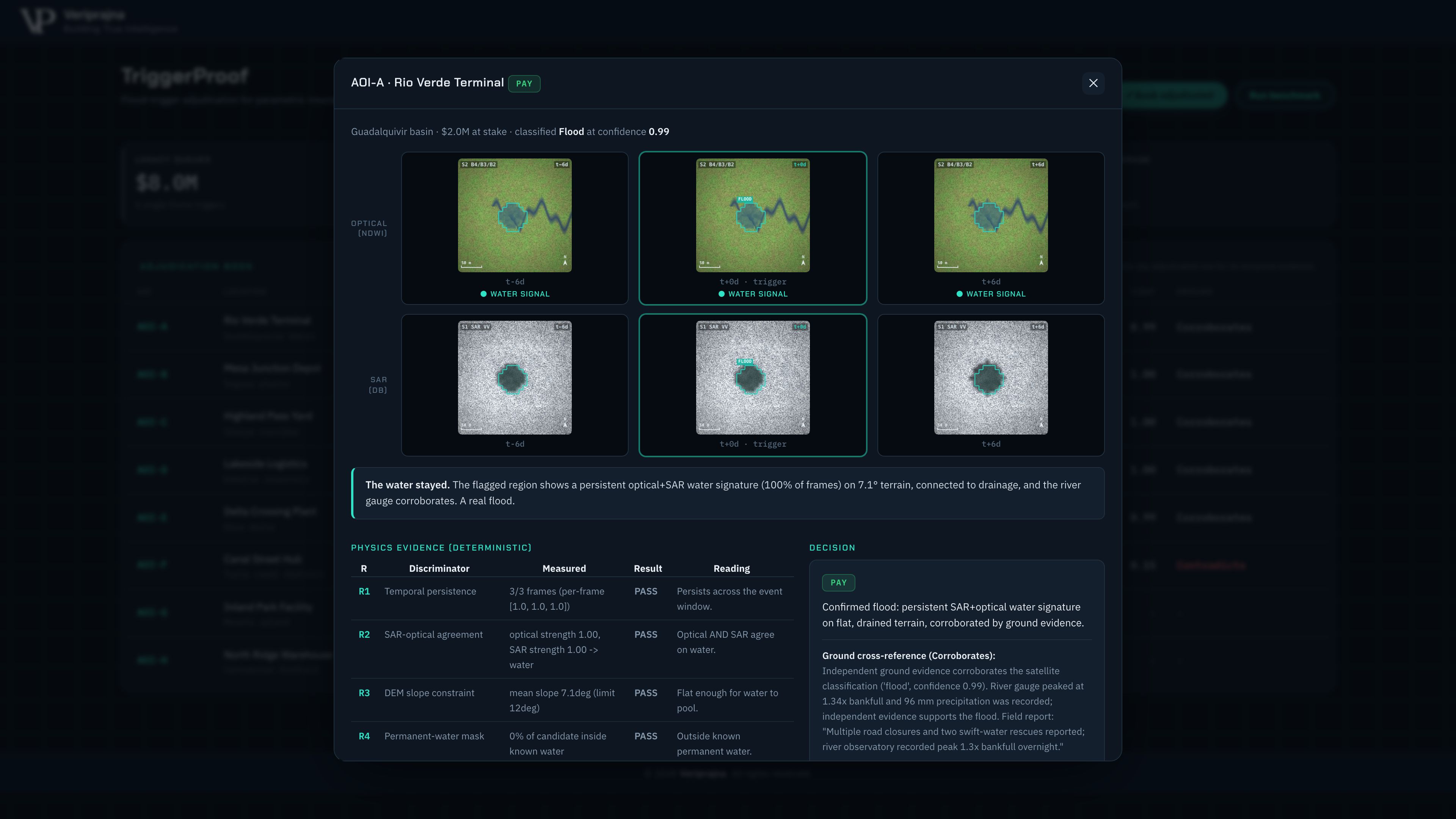Viewport: 1456px width, 819px height.
Task: Select the R3 rule identifier
Action: click(x=364, y=693)
